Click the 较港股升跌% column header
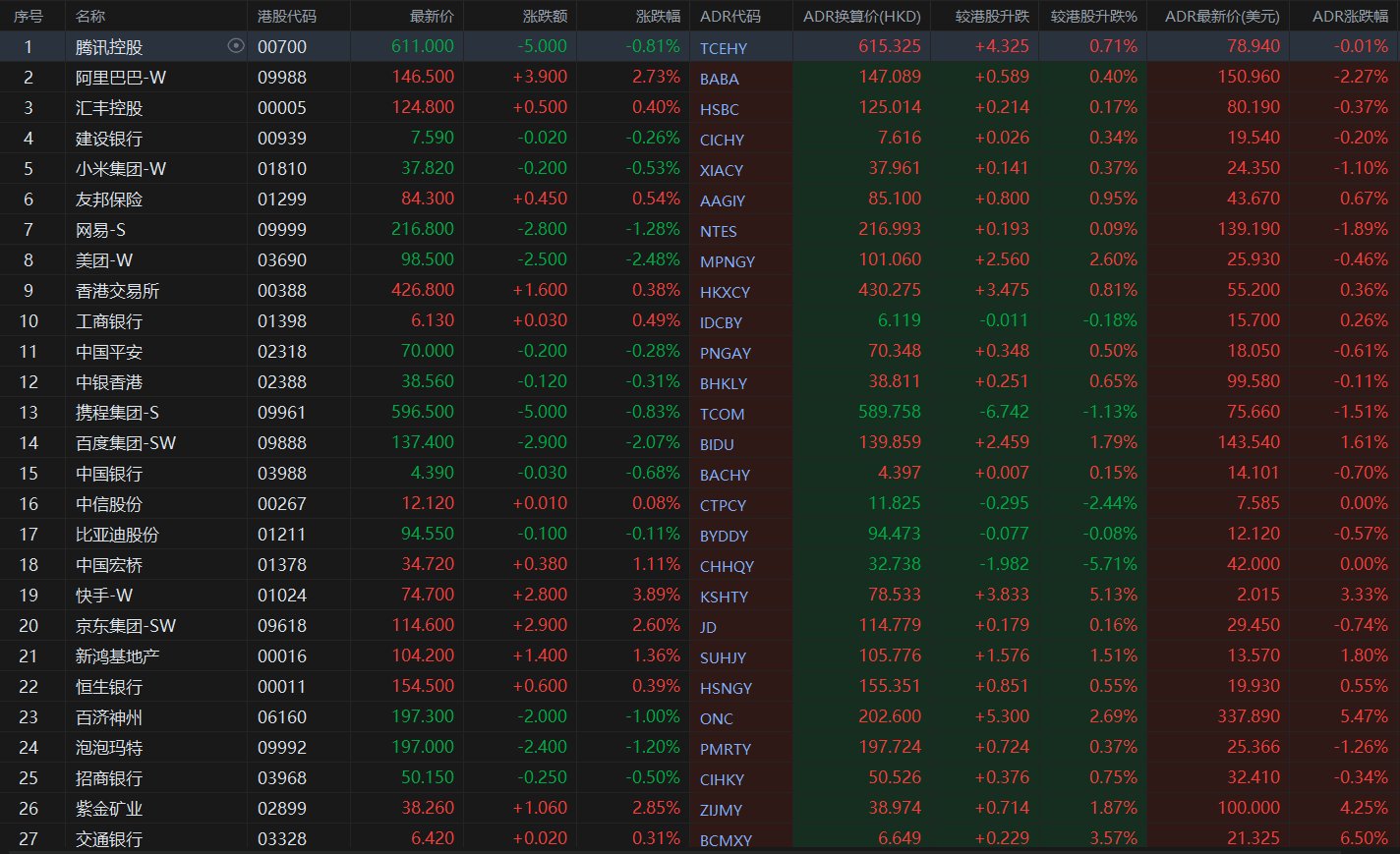1400x854 pixels. (1093, 16)
